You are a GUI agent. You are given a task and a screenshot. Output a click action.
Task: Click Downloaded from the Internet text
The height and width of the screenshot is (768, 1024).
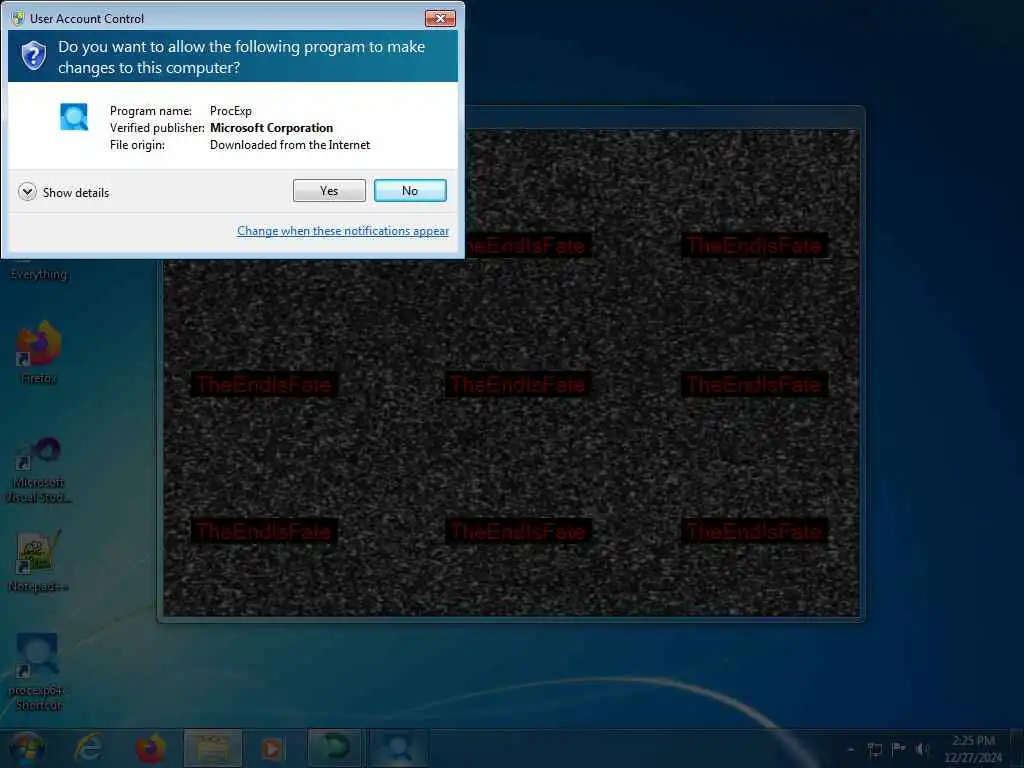click(290, 145)
